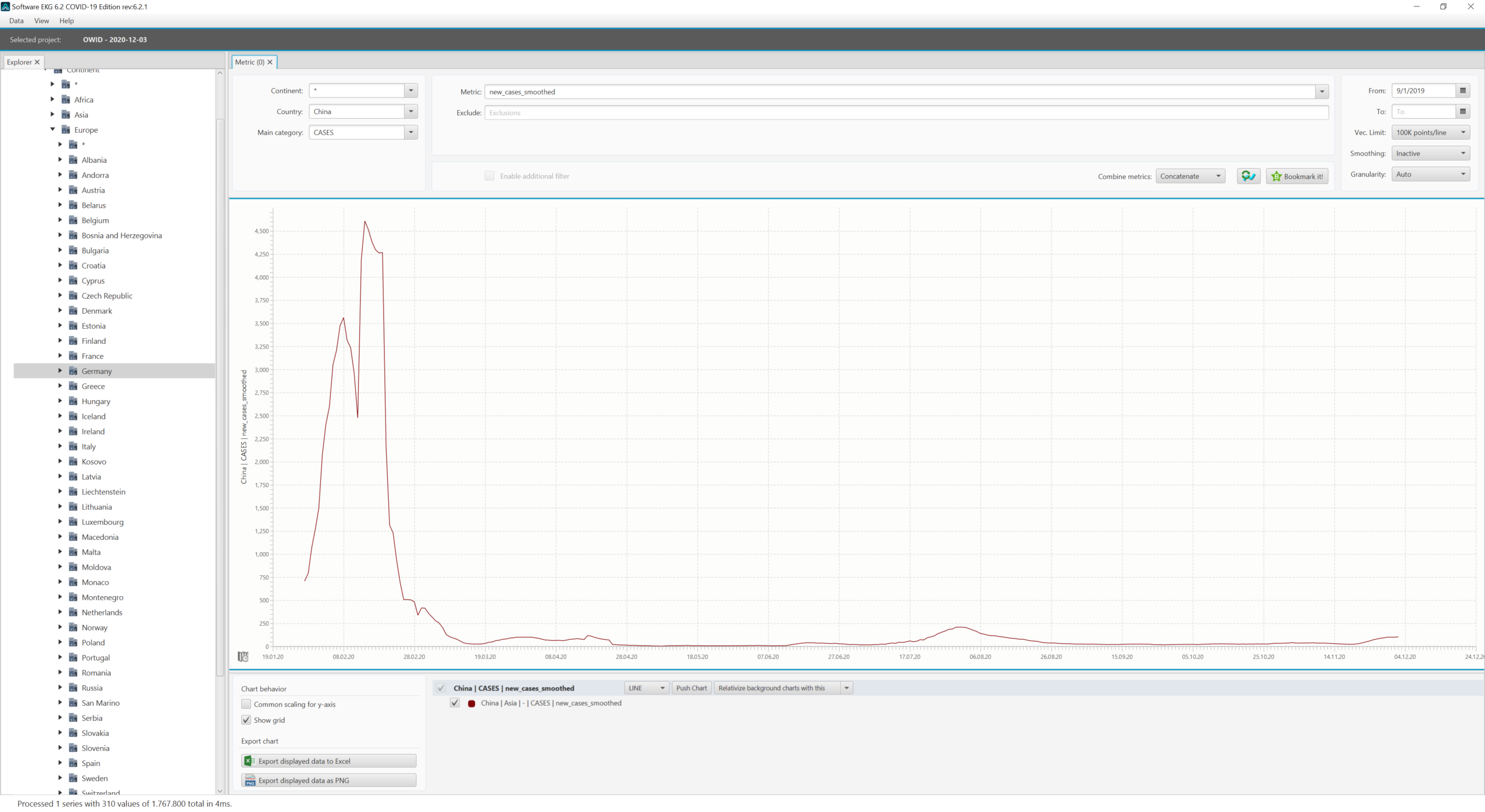Open the Country dropdown showing China
Viewport: 1485px width, 812px height.
tap(411, 111)
